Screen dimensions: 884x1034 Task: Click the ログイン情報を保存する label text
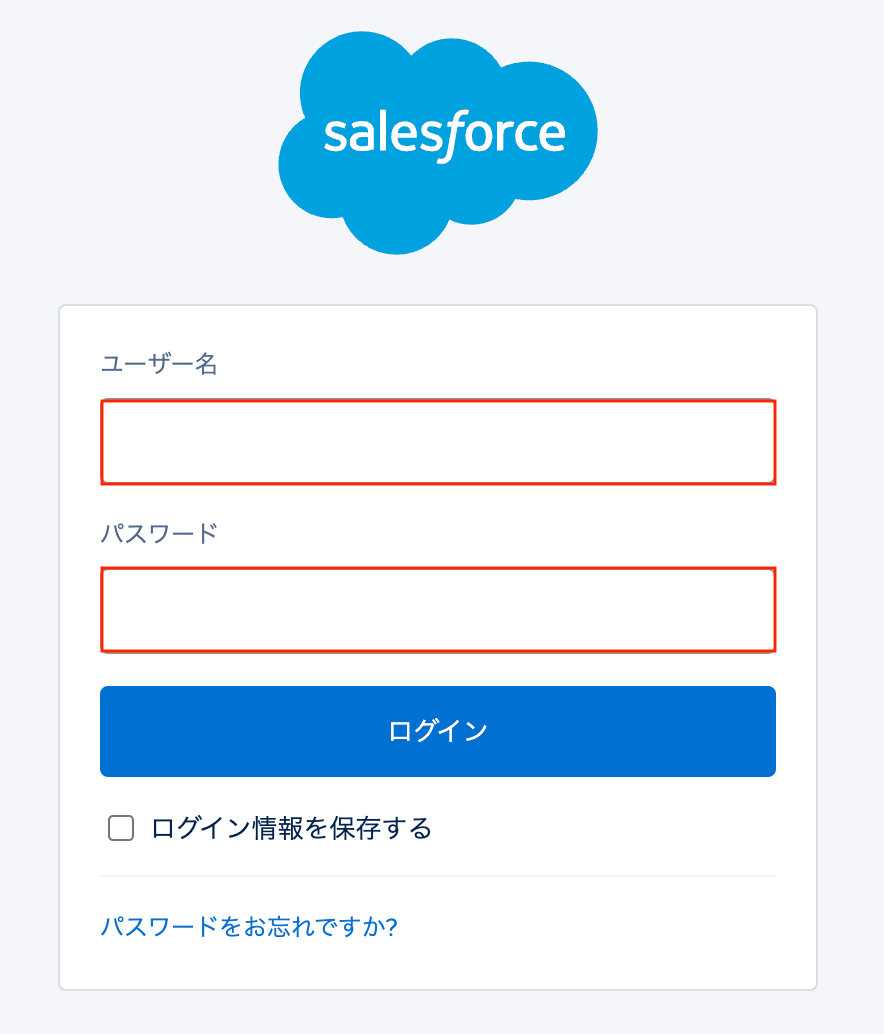click(x=291, y=828)
